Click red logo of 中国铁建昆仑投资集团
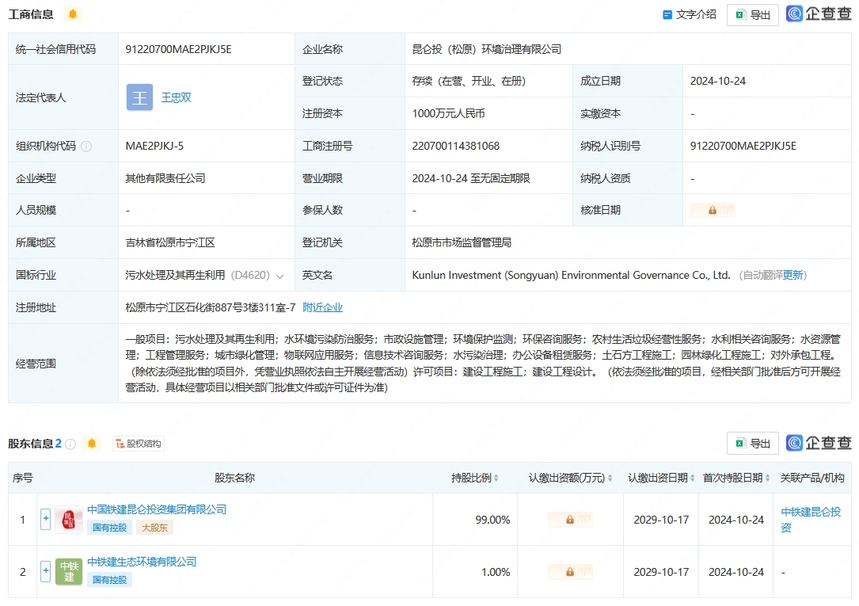The width and height of the screenshot is (859, 606). [x=68, y=519]
